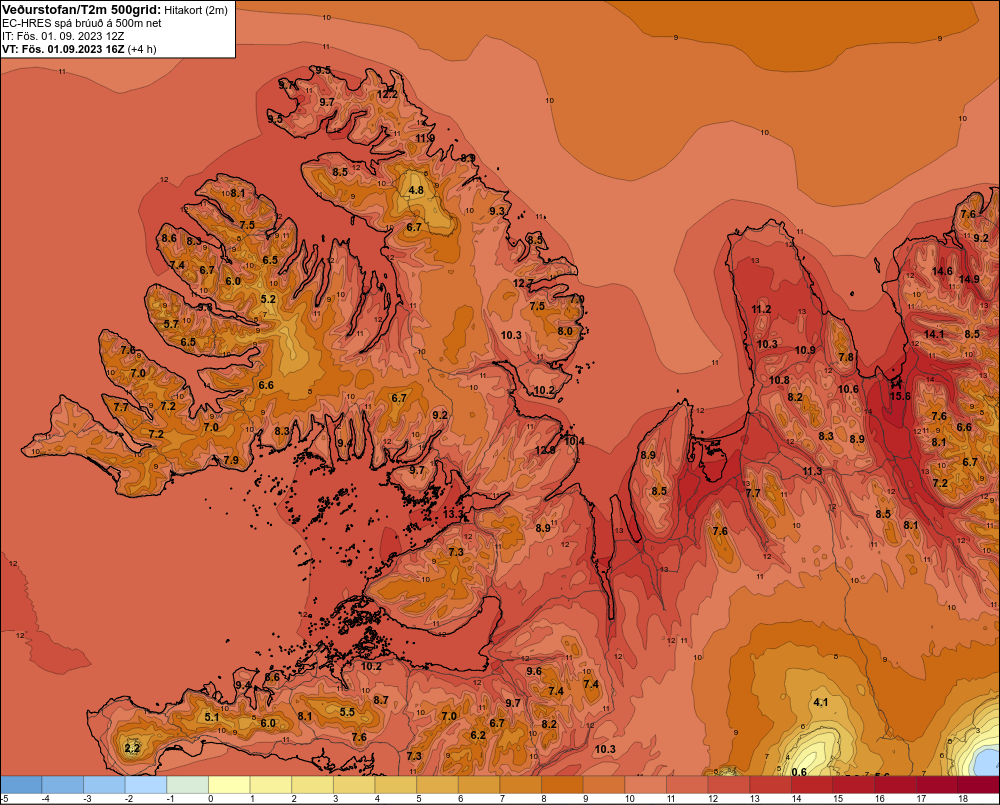
Task: Click the 5.5 temperature value
Action: pyautogui.click(x=347, y=712)
